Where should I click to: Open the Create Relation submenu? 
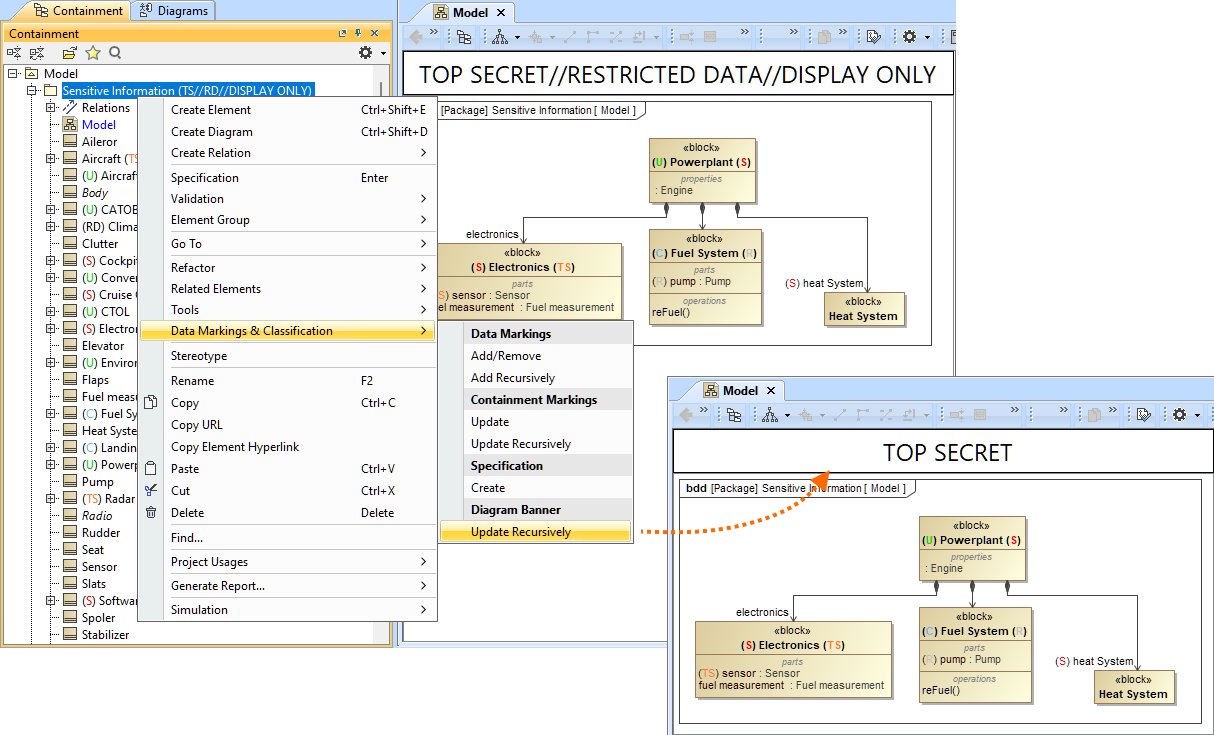click(289, 153)
